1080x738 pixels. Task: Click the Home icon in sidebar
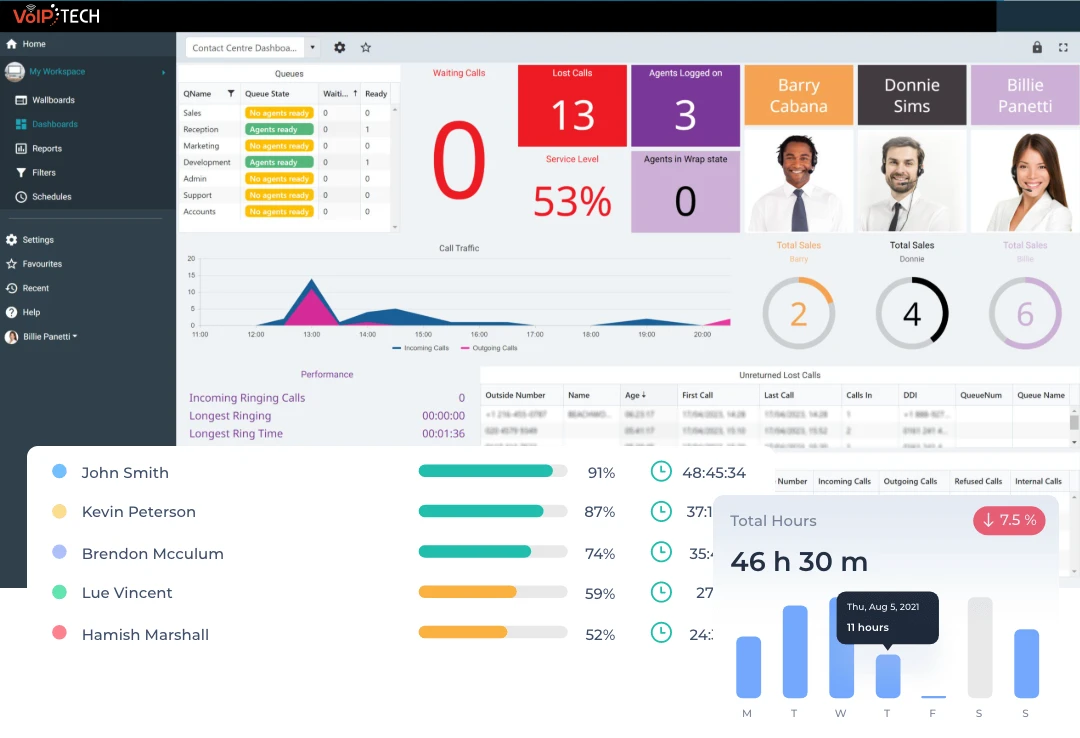[x=11, y=44]
